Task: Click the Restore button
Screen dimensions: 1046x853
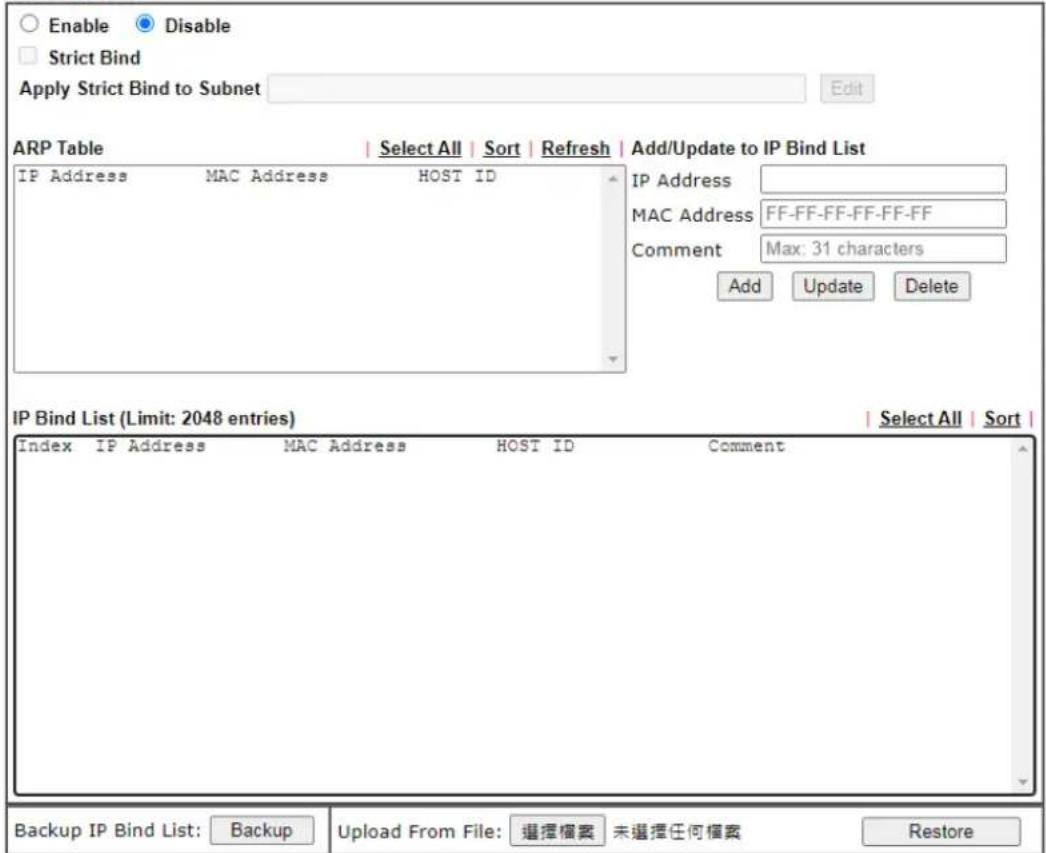Action: pyautogui.click(x=941, y=832)
